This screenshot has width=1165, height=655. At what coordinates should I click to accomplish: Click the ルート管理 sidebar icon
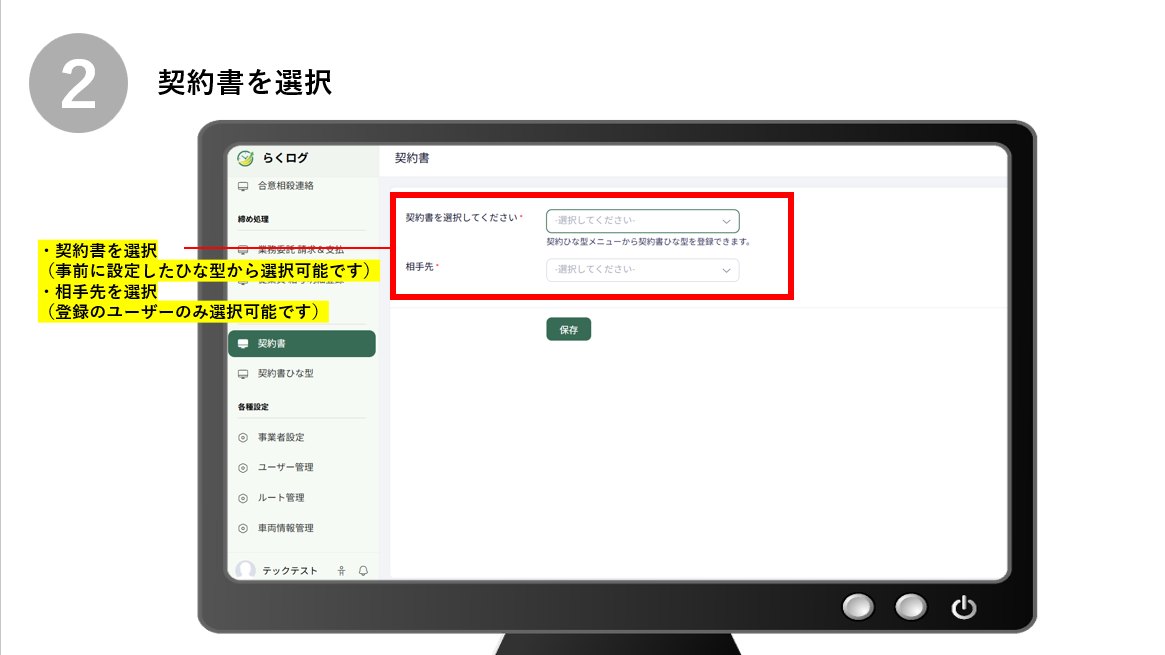coord(243,498)
